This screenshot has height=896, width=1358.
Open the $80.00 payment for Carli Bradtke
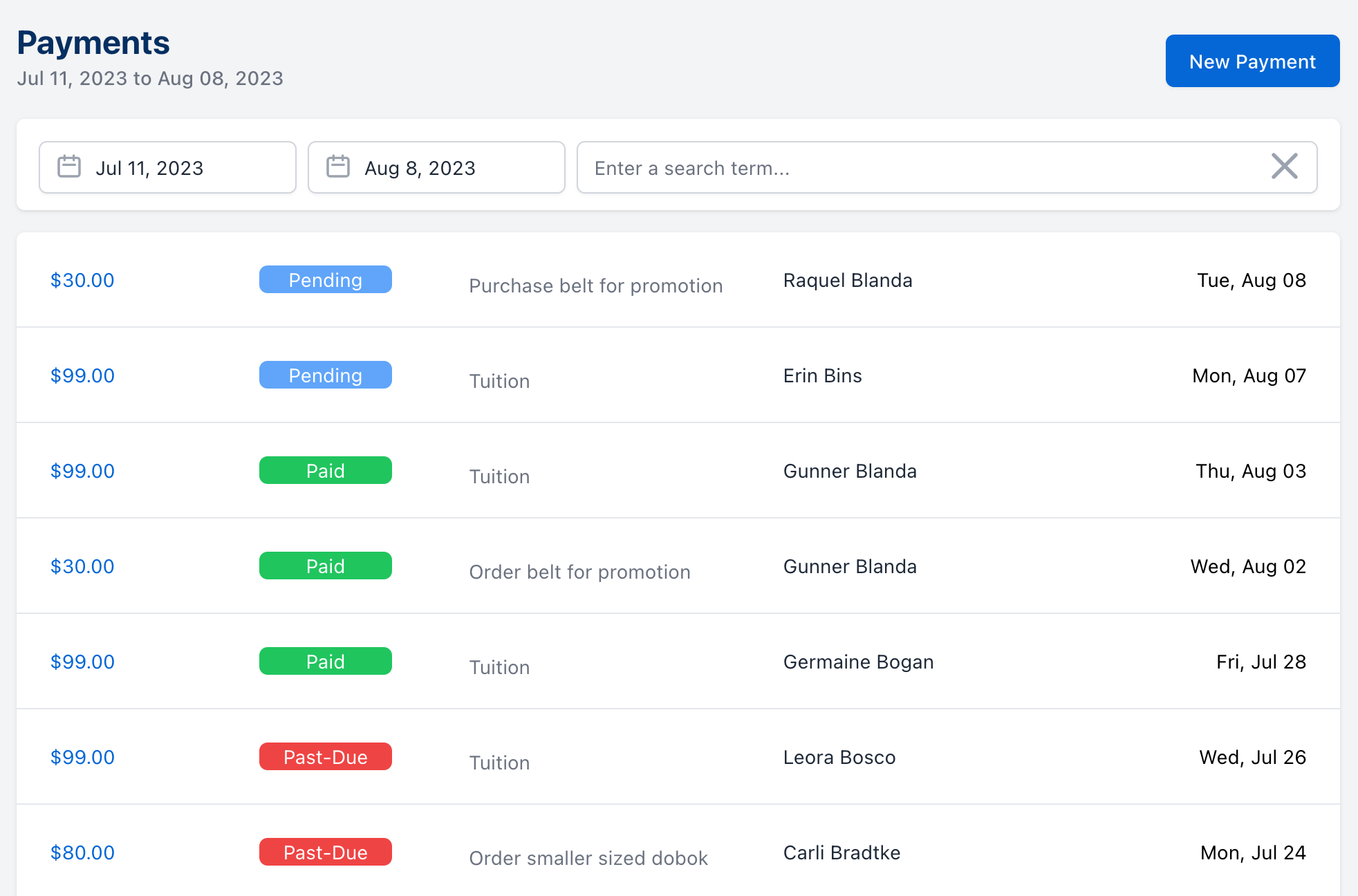coord(82,852)
